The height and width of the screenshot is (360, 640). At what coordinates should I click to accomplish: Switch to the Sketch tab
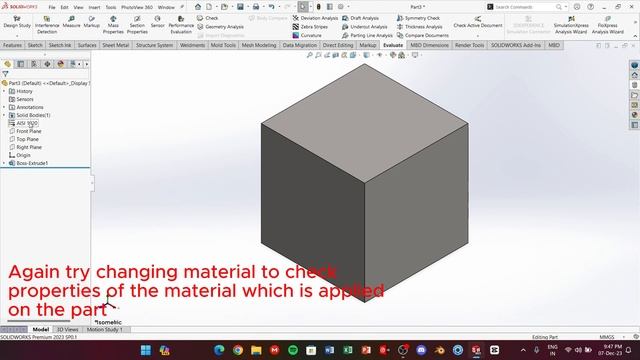tap(35, 45)
